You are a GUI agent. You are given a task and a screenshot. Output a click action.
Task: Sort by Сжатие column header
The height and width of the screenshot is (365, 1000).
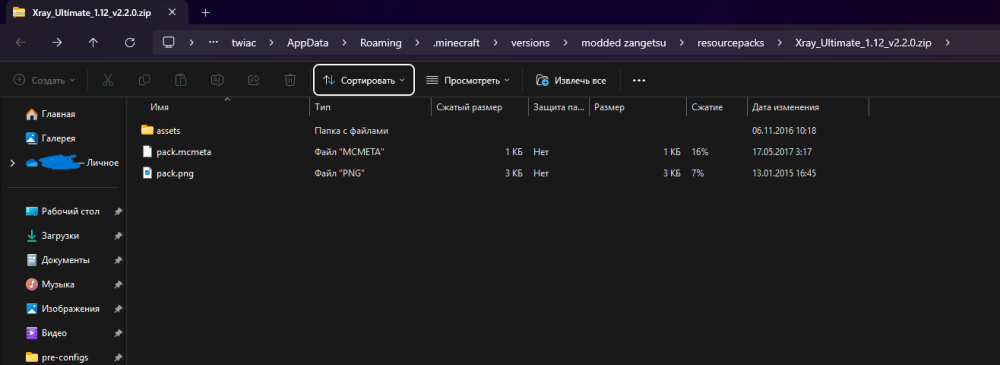pyautogui.click(x=707, y=107)
